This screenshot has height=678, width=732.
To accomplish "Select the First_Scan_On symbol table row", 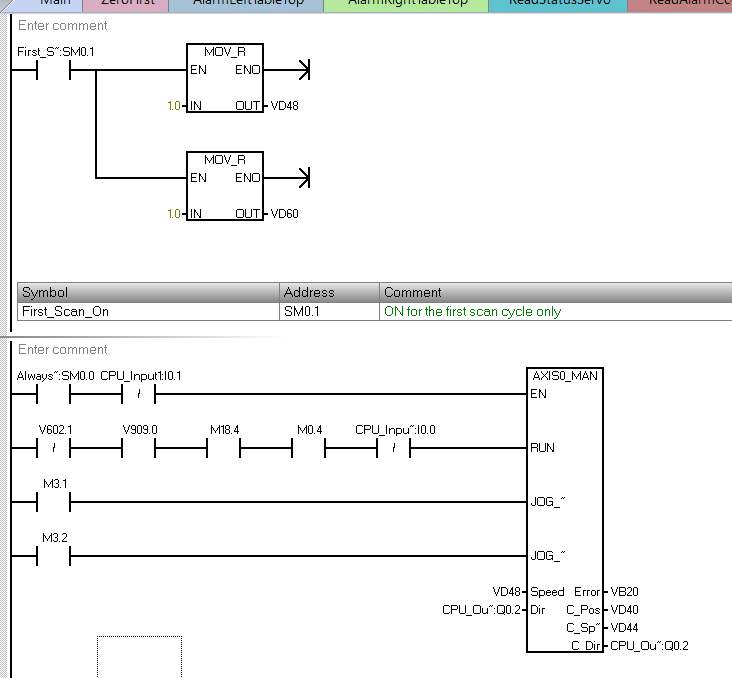I will coord(148,311).
